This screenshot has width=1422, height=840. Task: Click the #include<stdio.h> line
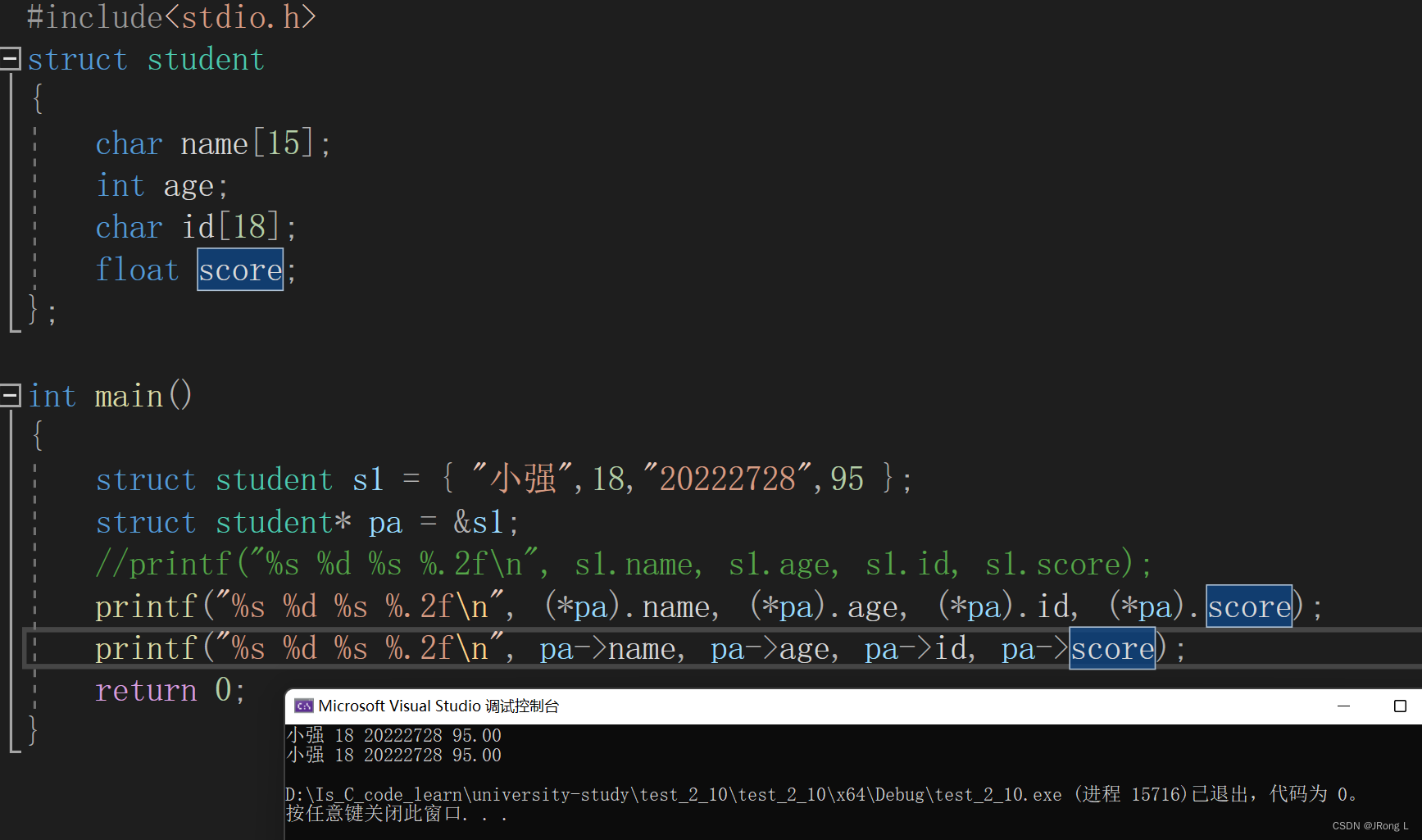click(x=170, y=17)
